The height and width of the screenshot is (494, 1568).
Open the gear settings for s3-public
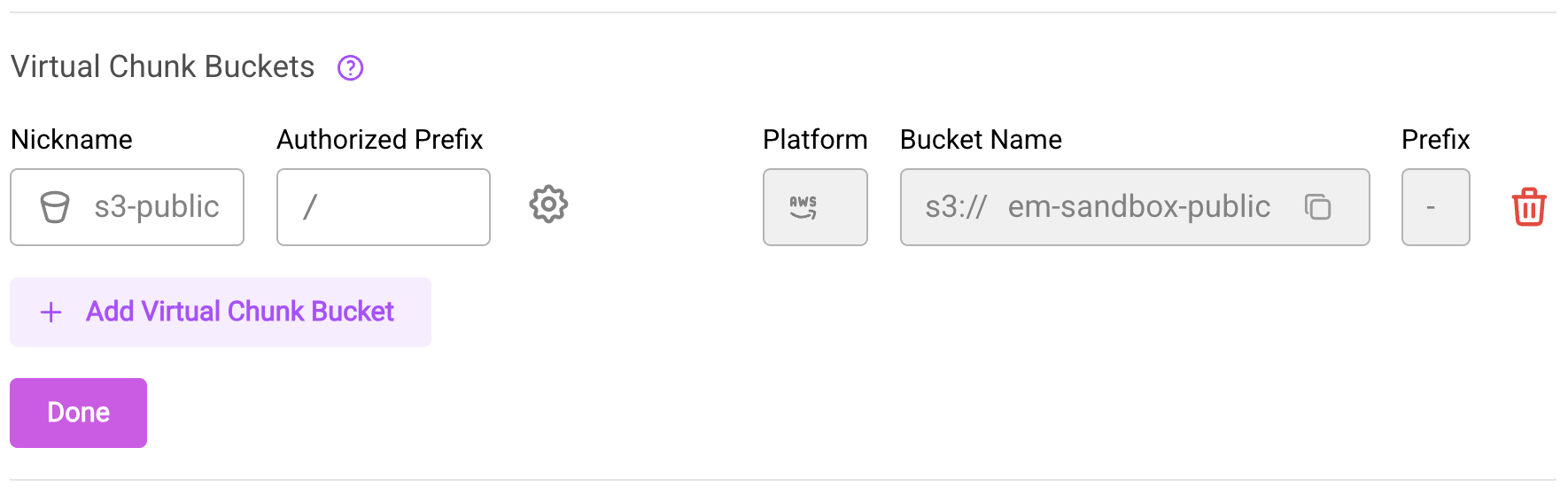click(548, 205)
